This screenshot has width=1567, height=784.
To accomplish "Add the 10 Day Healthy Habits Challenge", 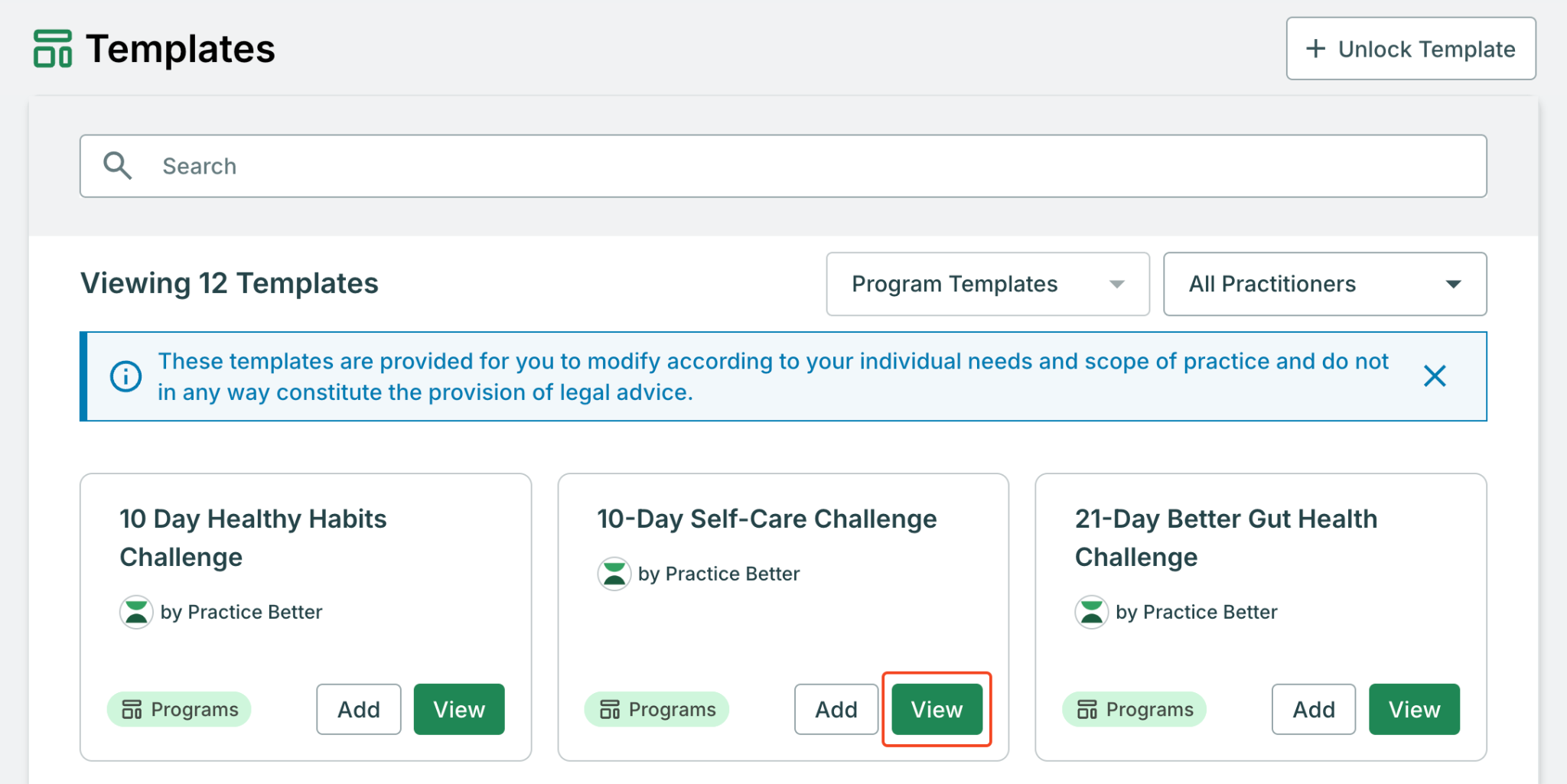I will [359, 710].
